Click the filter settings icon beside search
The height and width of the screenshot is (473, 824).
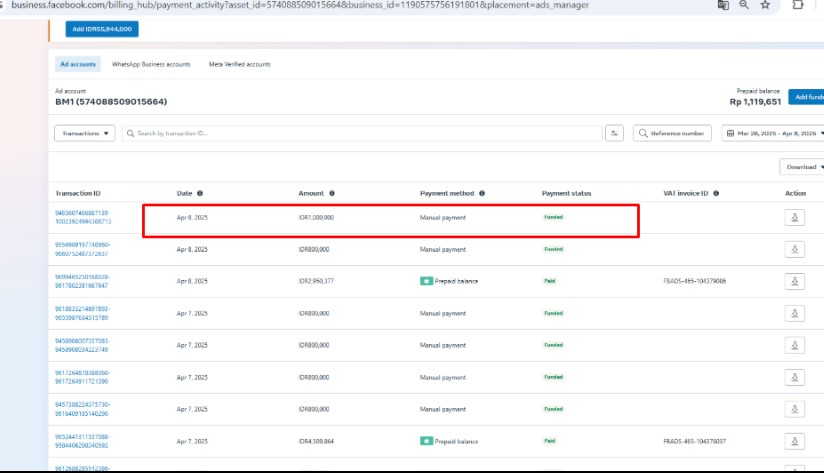pos(615,133)
